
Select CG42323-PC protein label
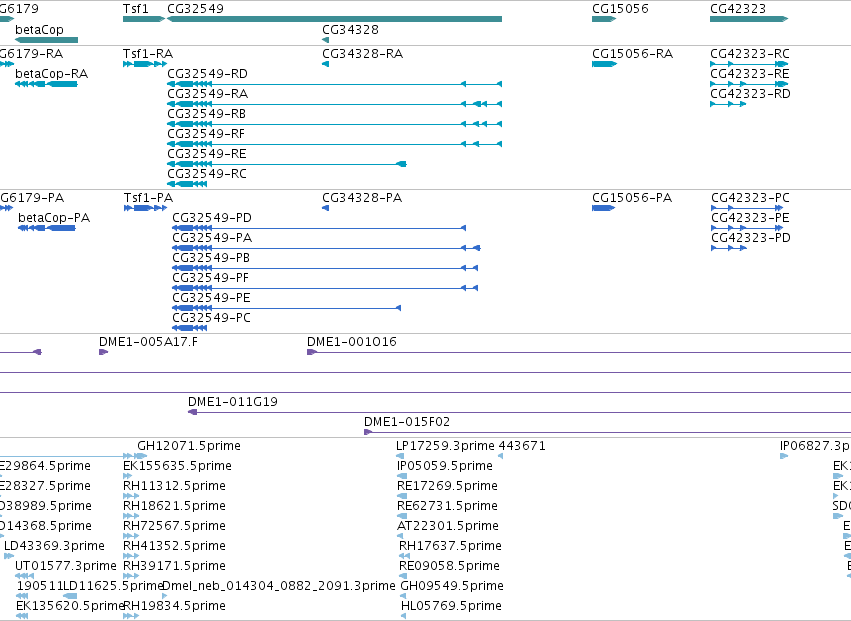[x=751, y=198]
